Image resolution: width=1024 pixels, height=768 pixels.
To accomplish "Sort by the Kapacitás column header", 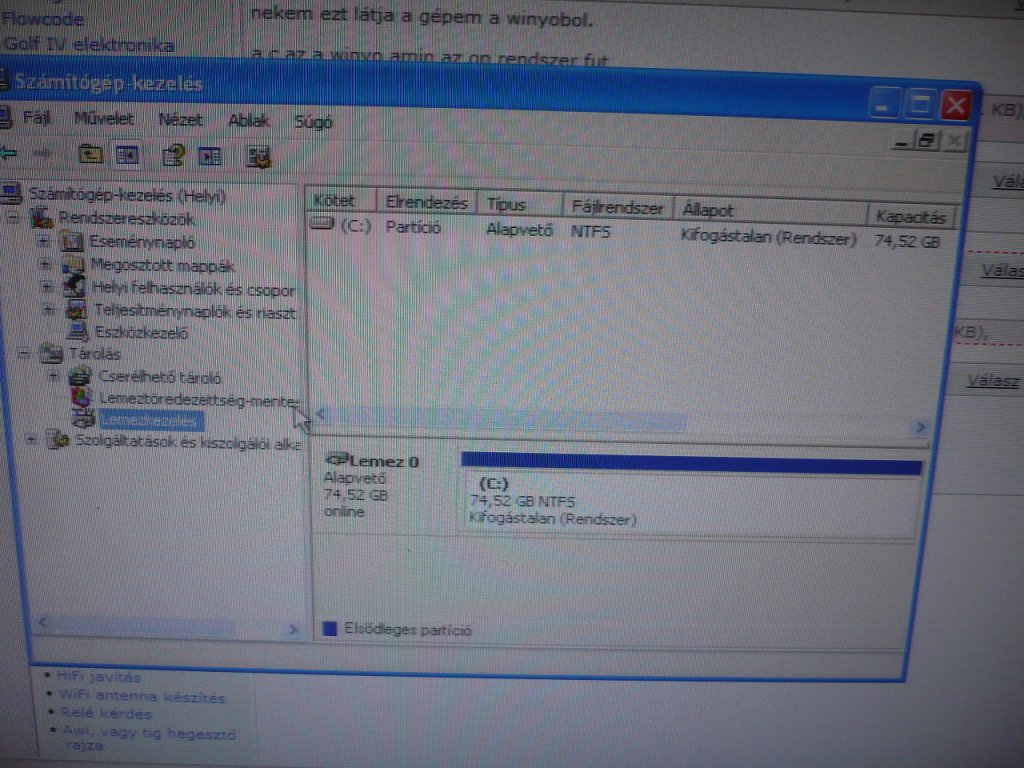I will (911, 217).
